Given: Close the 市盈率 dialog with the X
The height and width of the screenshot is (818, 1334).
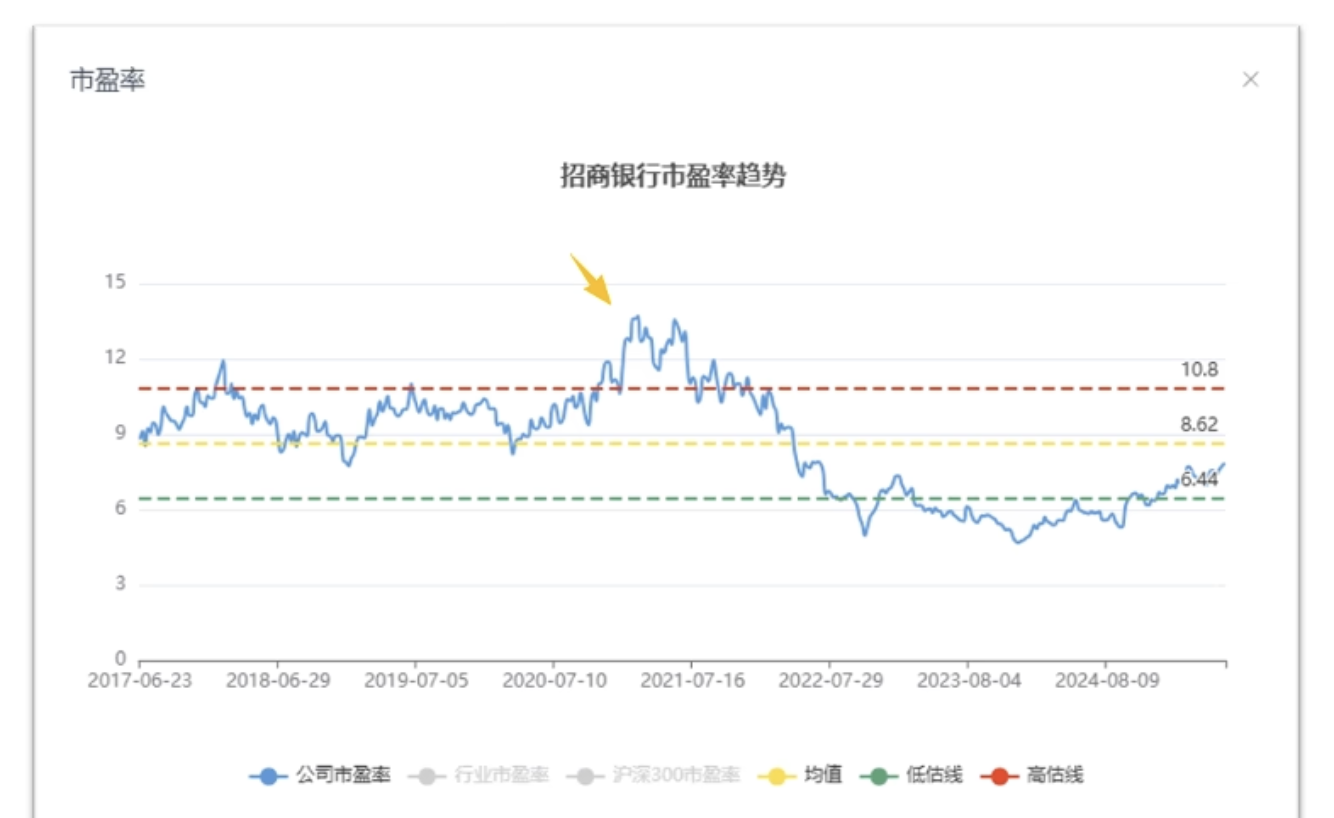Looking at the screenshot, I should pos(1250,80).
